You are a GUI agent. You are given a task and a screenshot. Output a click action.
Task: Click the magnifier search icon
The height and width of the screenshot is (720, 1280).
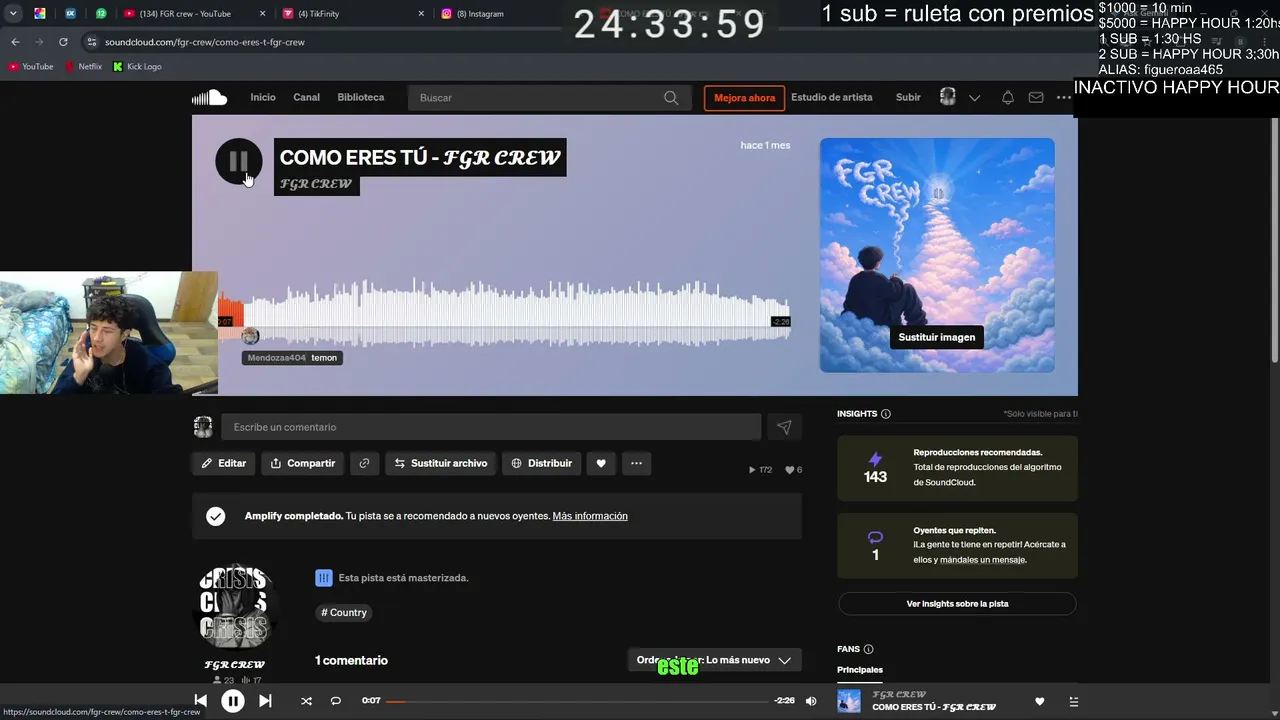671,98
